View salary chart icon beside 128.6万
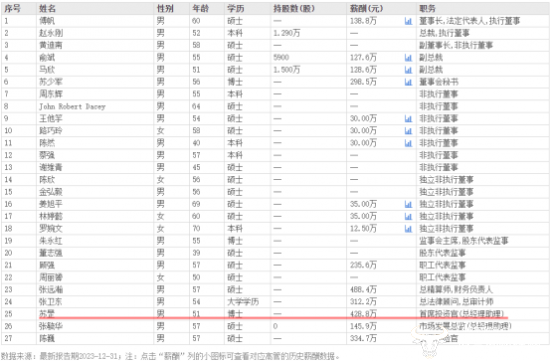The image size is (550, 361). pyautogui.click(x=408, y=70)
